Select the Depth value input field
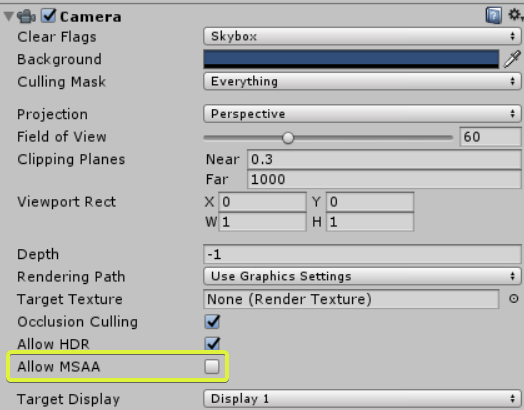The width and height of the screenshot is (524, 410). coord(362,254)
